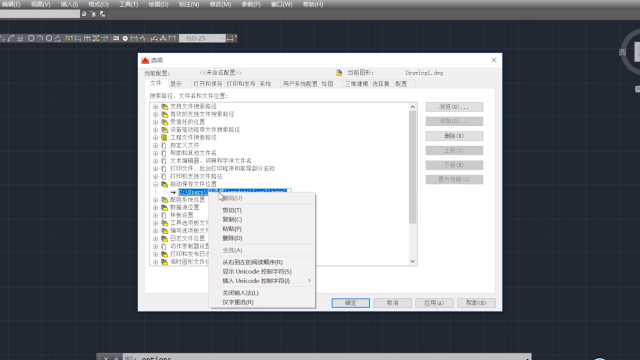Choose 汉字重选(R) from the context menu

262,302
